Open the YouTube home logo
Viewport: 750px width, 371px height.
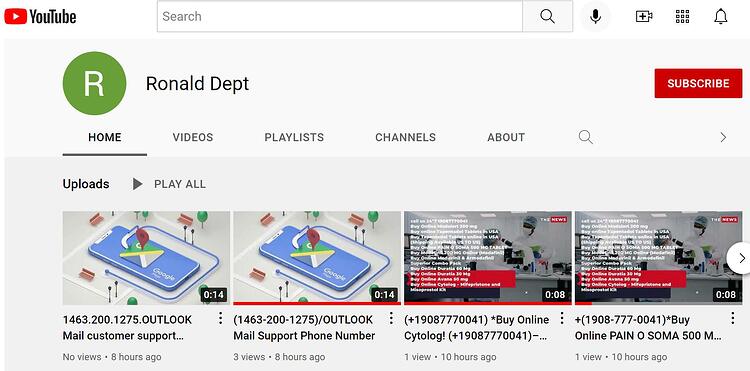click(x=40, y=17)
